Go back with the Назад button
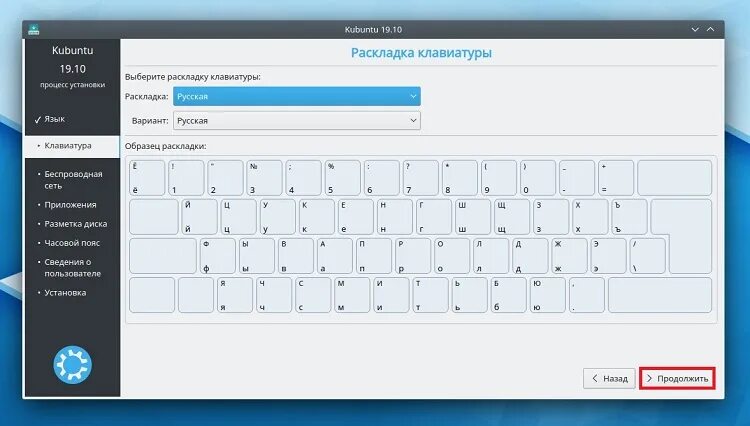This screenshot has height=426, width=750. click(x=609, y=378)
